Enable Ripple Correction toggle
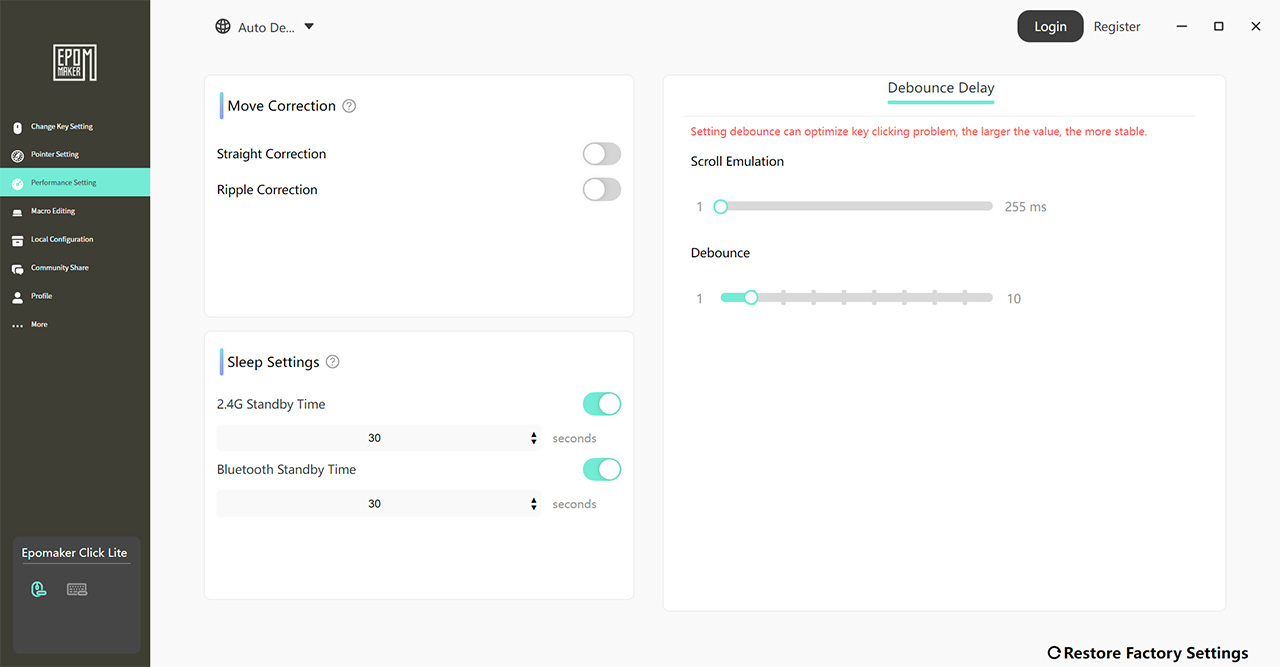Viewport: 1280px width, 667px height. coord(602,189)
